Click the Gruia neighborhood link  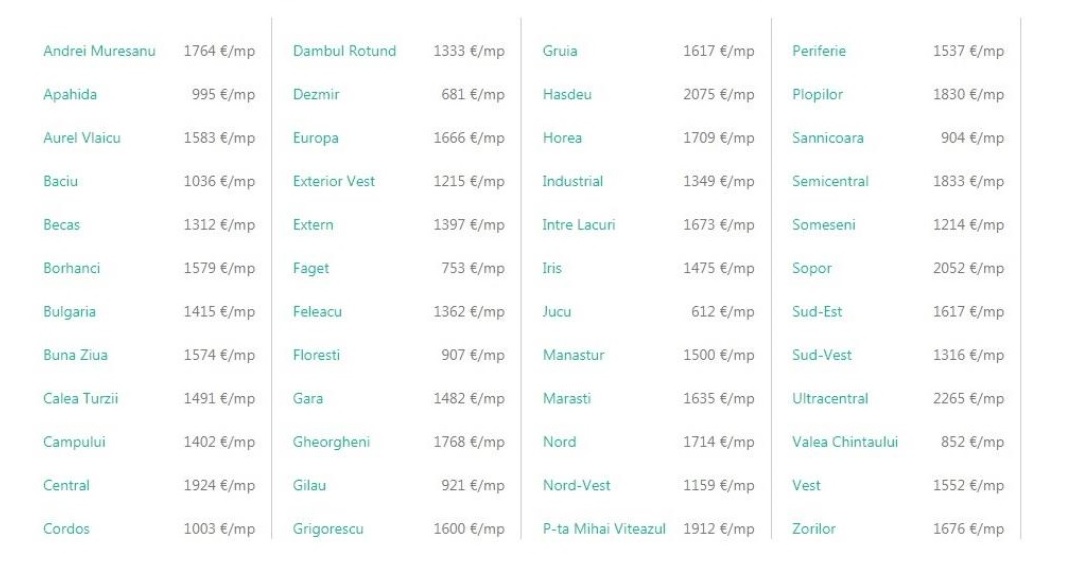coord(559,51)
